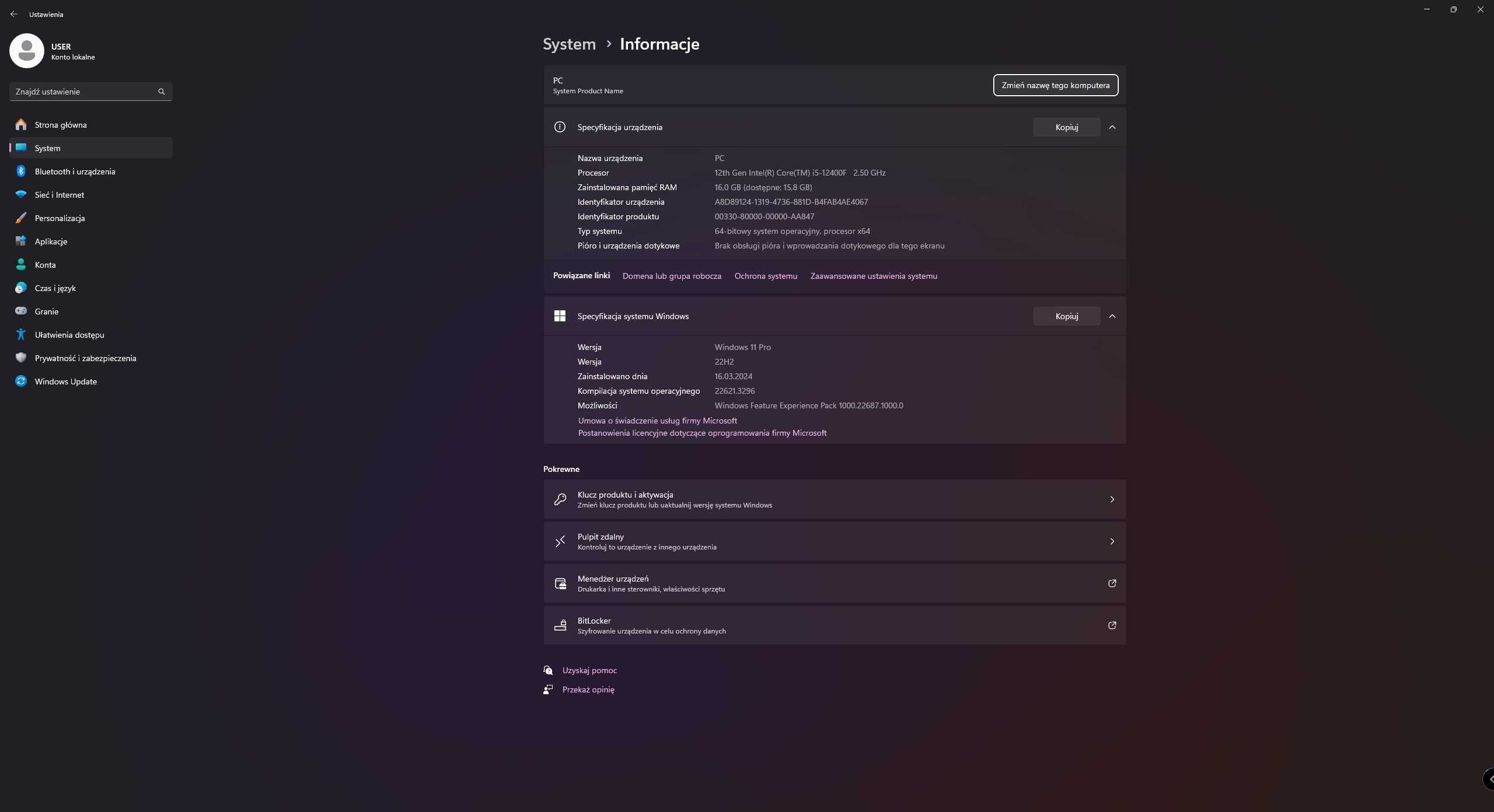Viewport: 1494px width, 812px height.
Task: Click the Granie controller icon
Action: click(21, 311)
